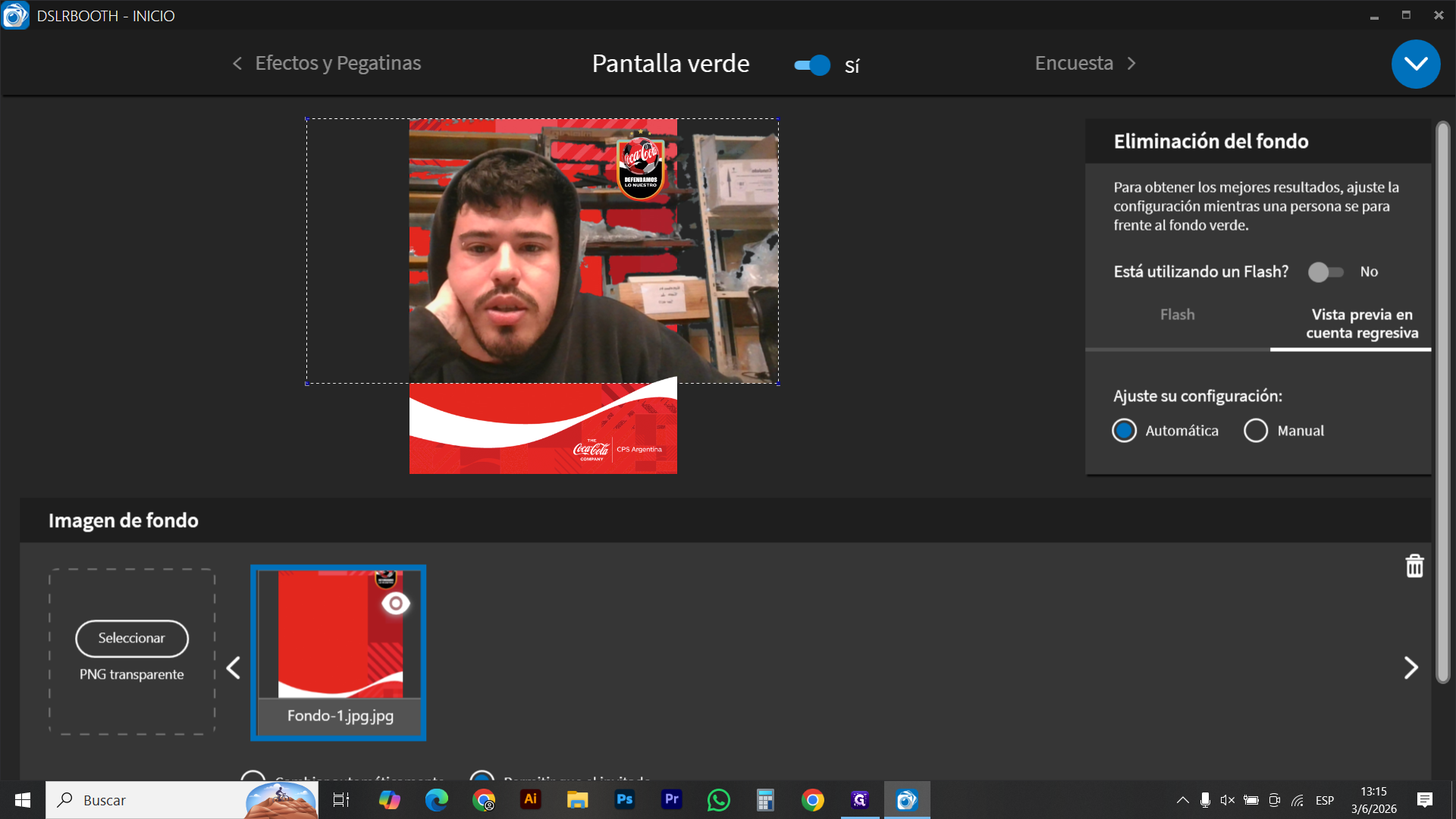
Task: Click the vertical scrollbar of the settings page
Action: point(1442,402)
